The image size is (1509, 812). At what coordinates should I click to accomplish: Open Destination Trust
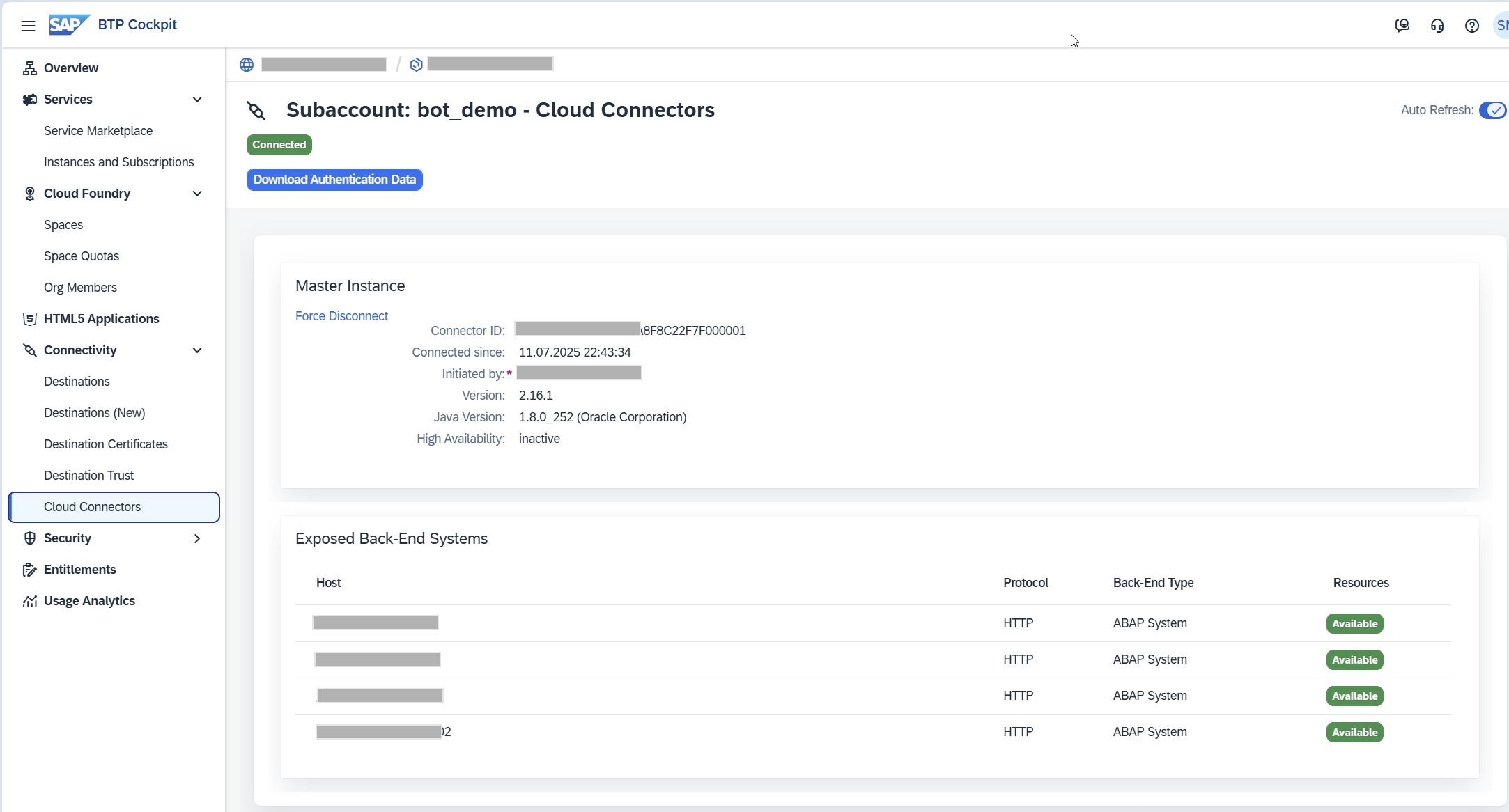(x=88, y=476)
